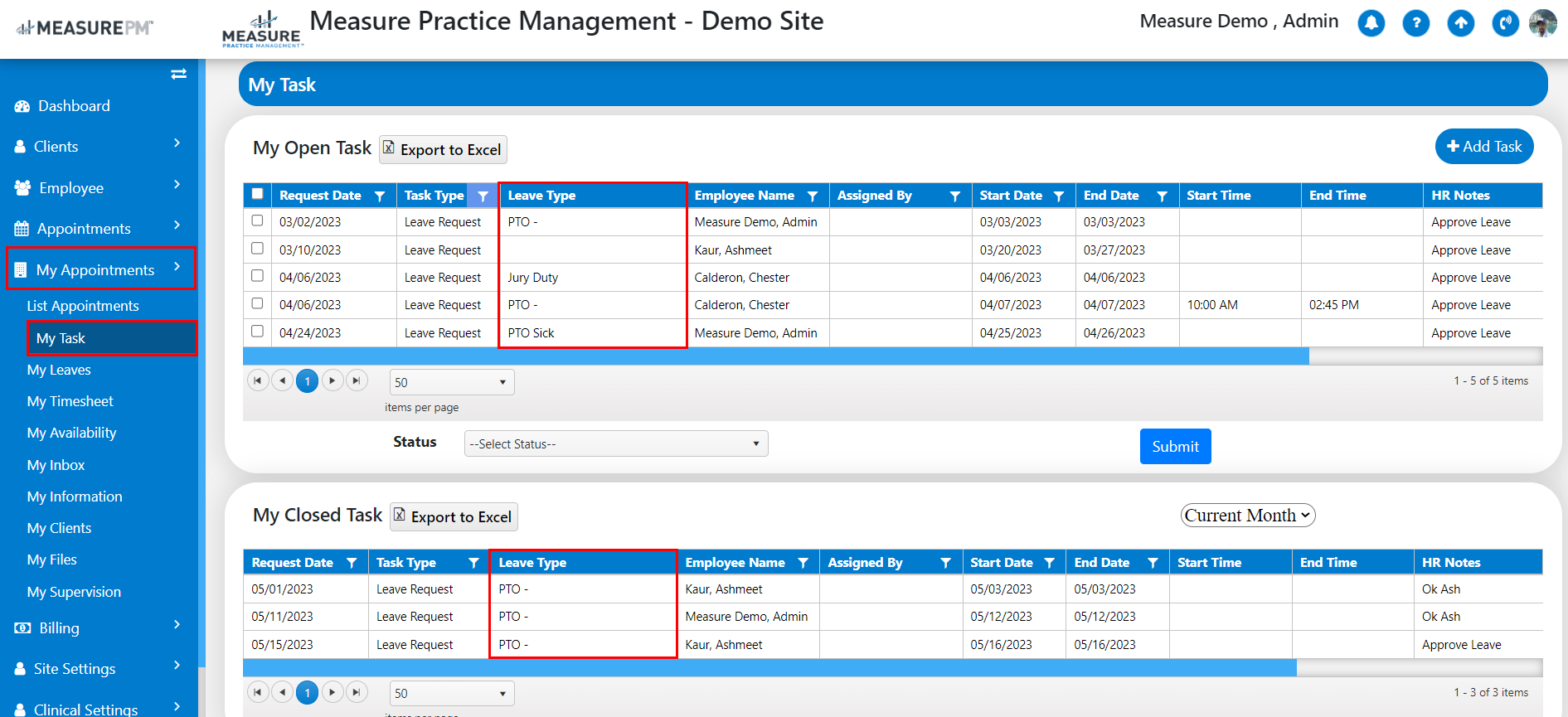
Task: Go to first page in Closed Task pager
Action: (x=258, y=691)
